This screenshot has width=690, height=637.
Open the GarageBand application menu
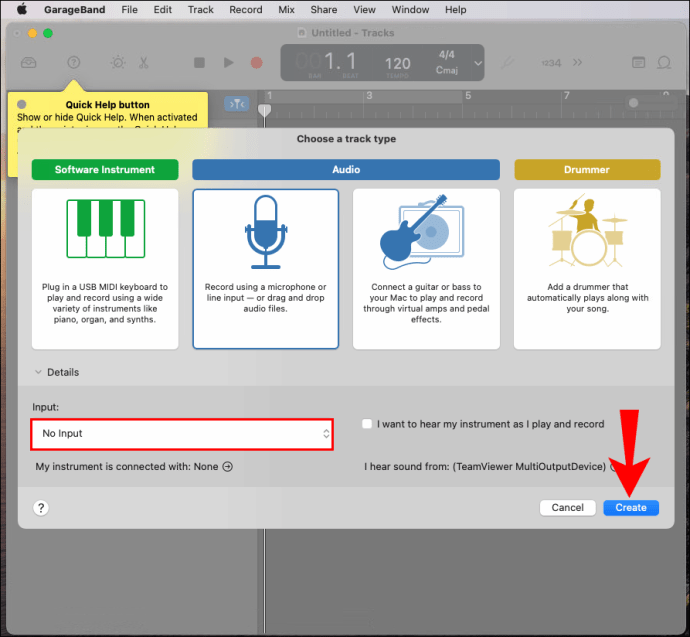74,10
